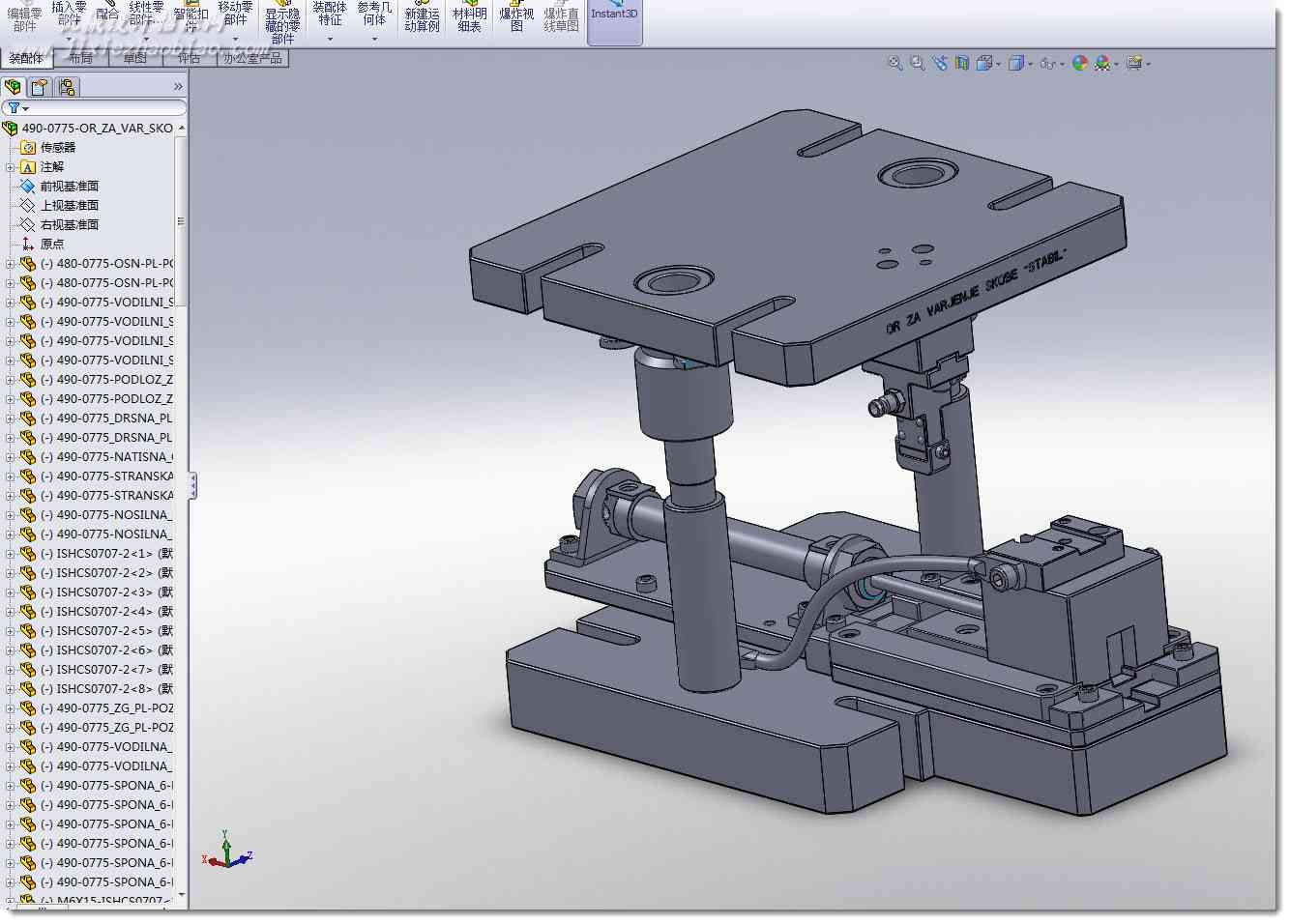The height and width of the screenshot is (924, 1290).
Task: Click the 显示隐藏的零部件 button
Action: point(282,21)
